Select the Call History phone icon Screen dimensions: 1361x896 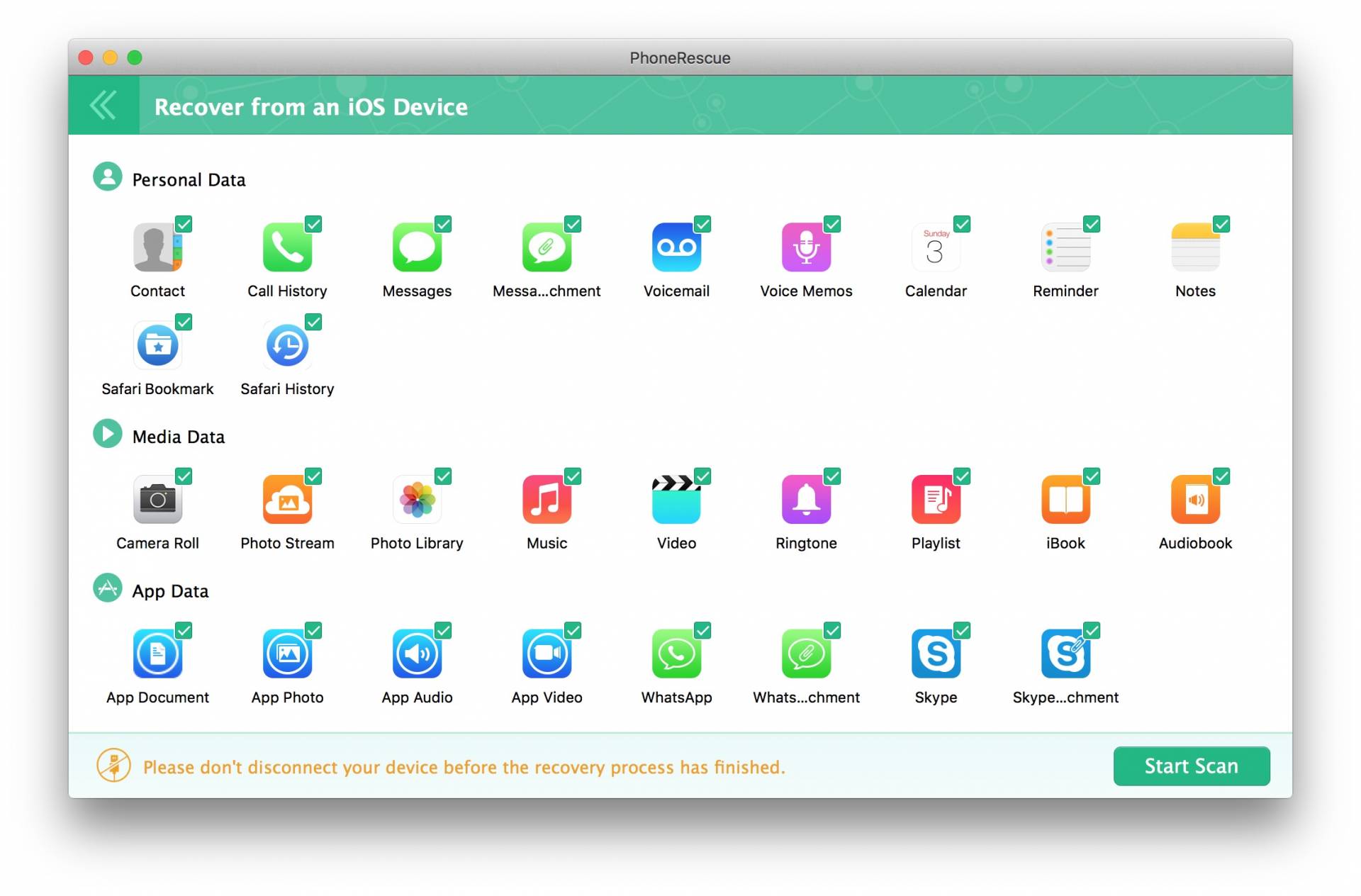coord(287,247)
